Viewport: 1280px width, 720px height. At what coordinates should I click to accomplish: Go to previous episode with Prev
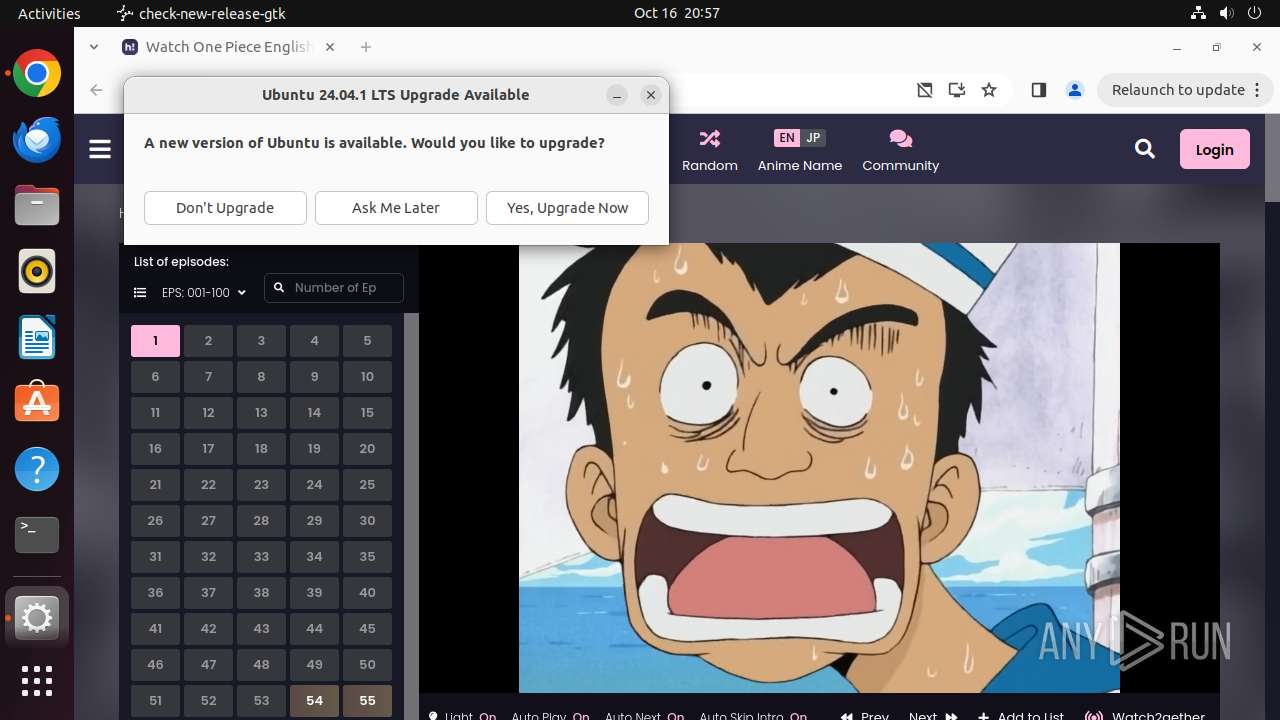[x=865, y=715]
